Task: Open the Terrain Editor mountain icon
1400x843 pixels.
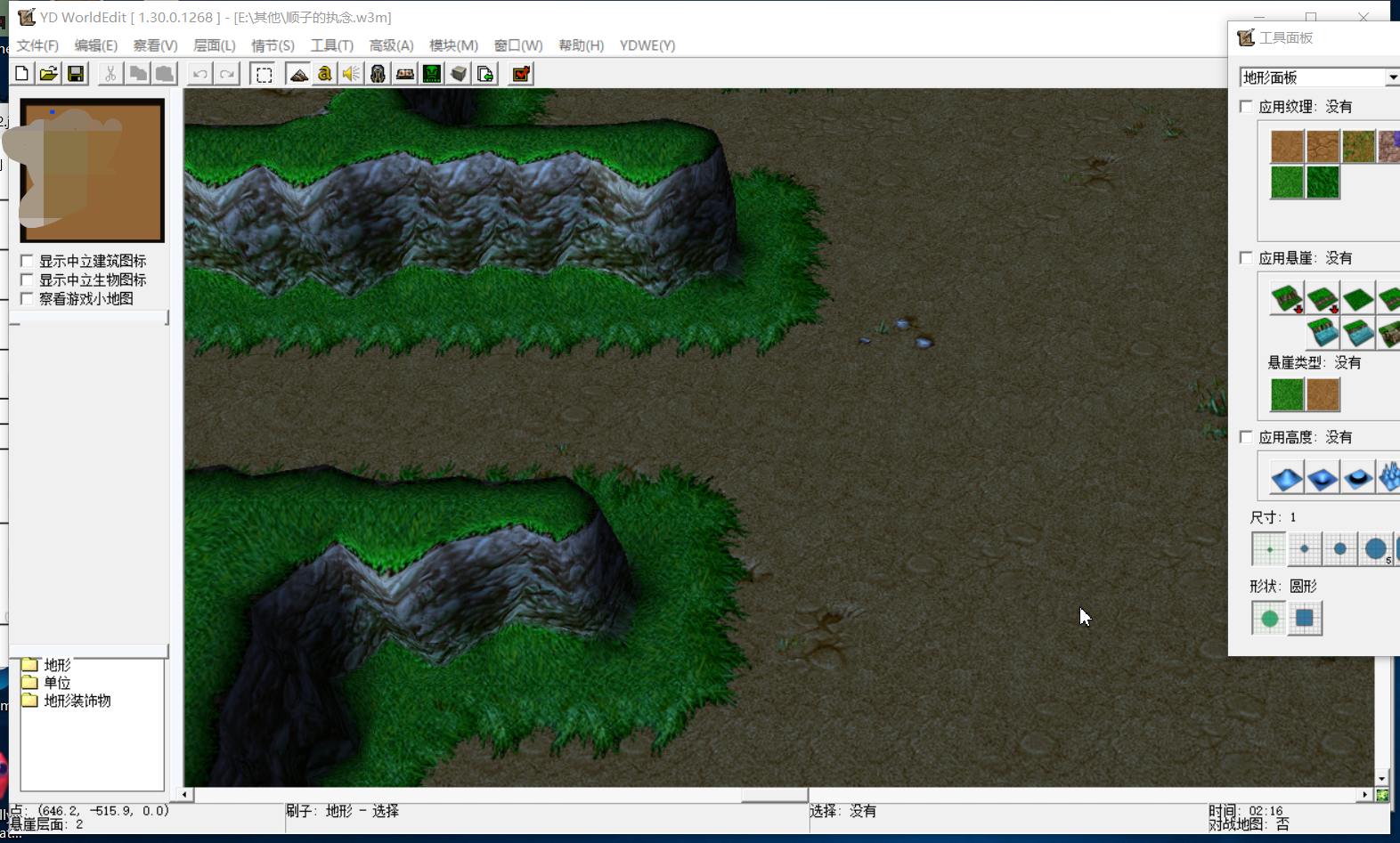Action: pos(298,74)
